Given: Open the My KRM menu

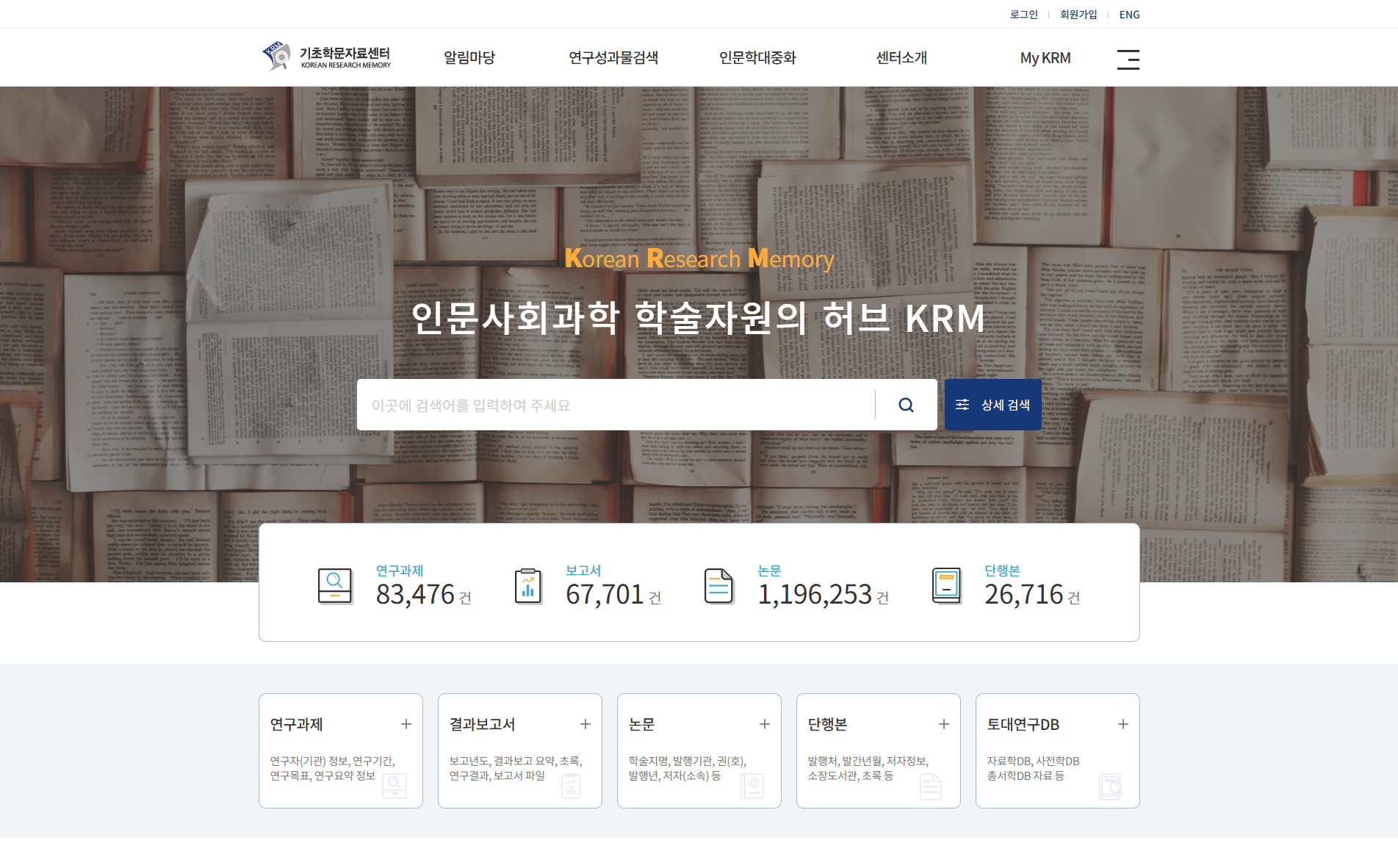Looking at the screenshot, I should [x=1045, y=58].
